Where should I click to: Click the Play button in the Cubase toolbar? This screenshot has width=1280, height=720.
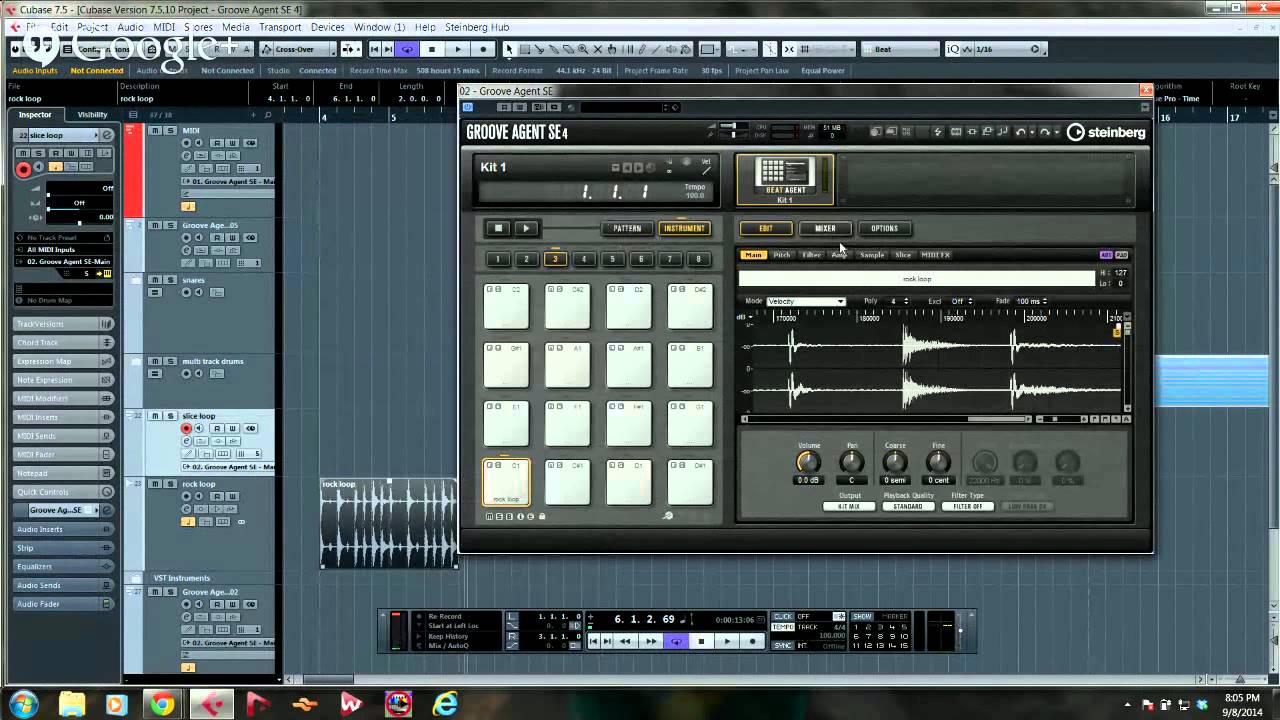(458, 49)
